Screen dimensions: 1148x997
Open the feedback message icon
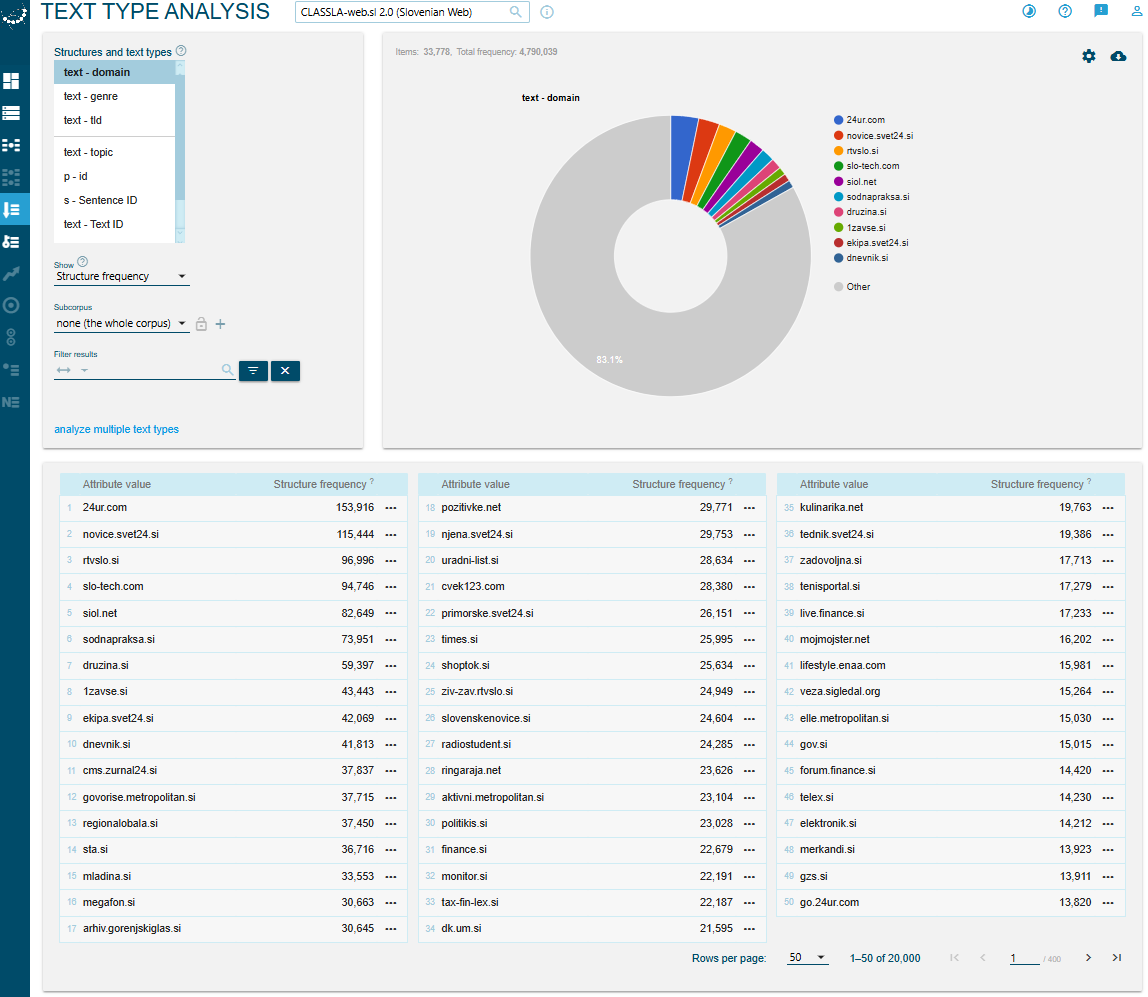pyautogui.click(x=1101, y=11)
